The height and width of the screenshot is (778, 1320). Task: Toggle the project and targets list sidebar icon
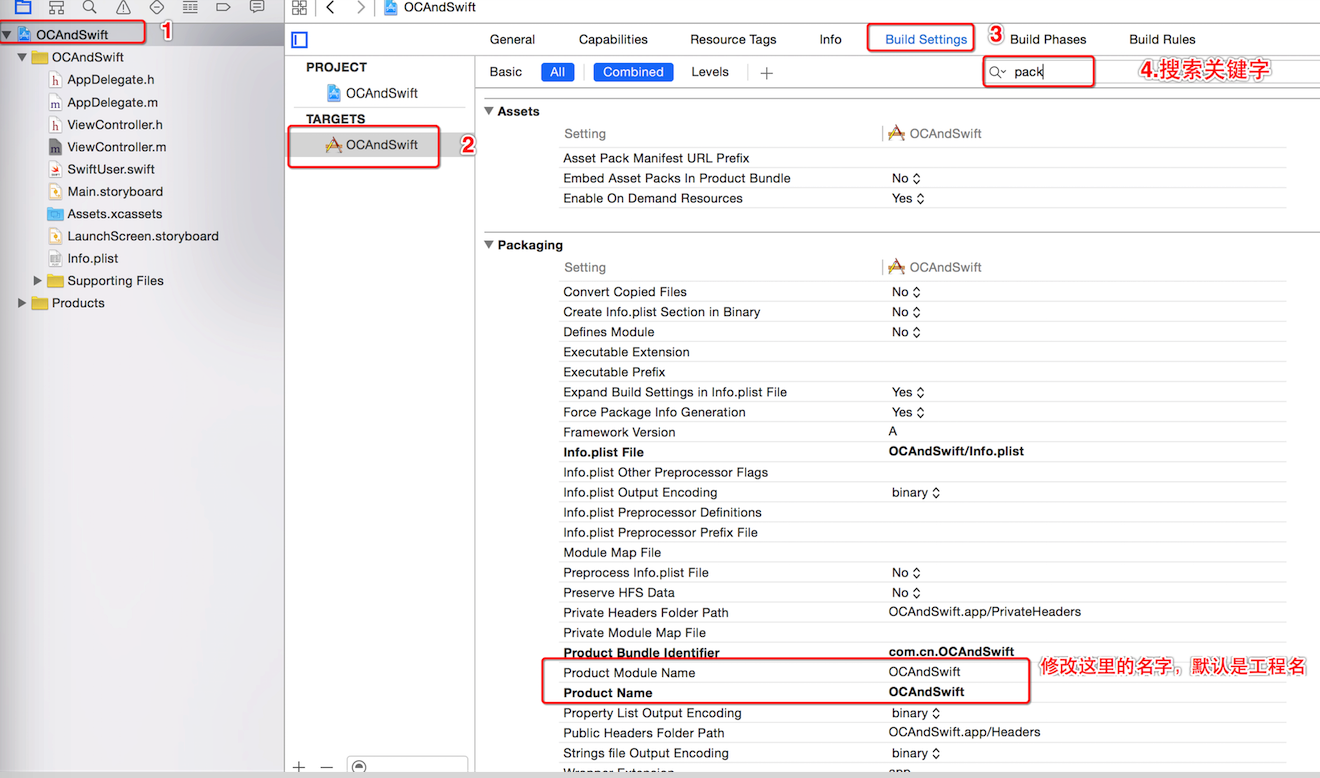click(x=299, y=40)
